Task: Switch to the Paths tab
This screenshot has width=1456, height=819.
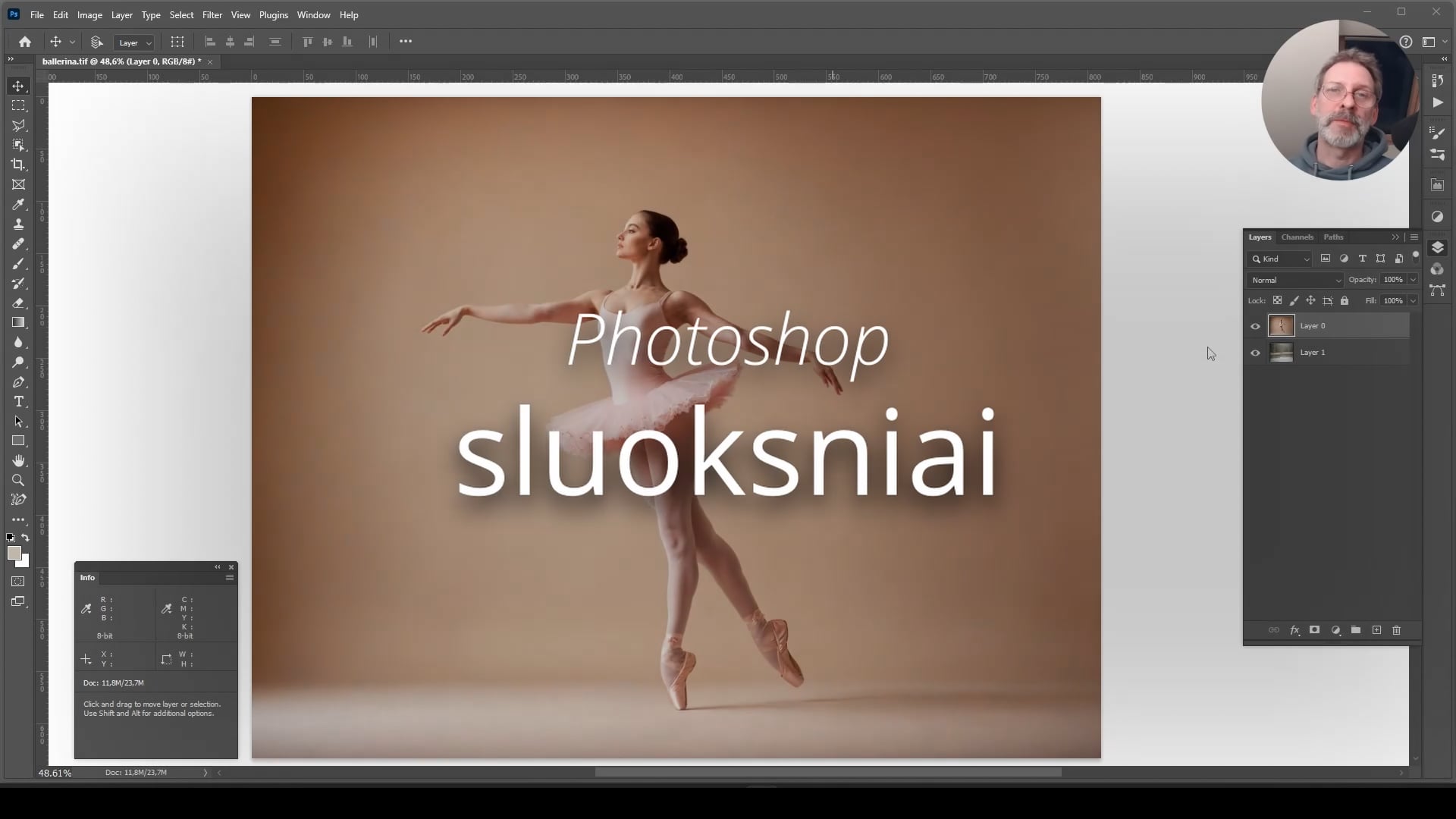Action: click(1333, 237)
